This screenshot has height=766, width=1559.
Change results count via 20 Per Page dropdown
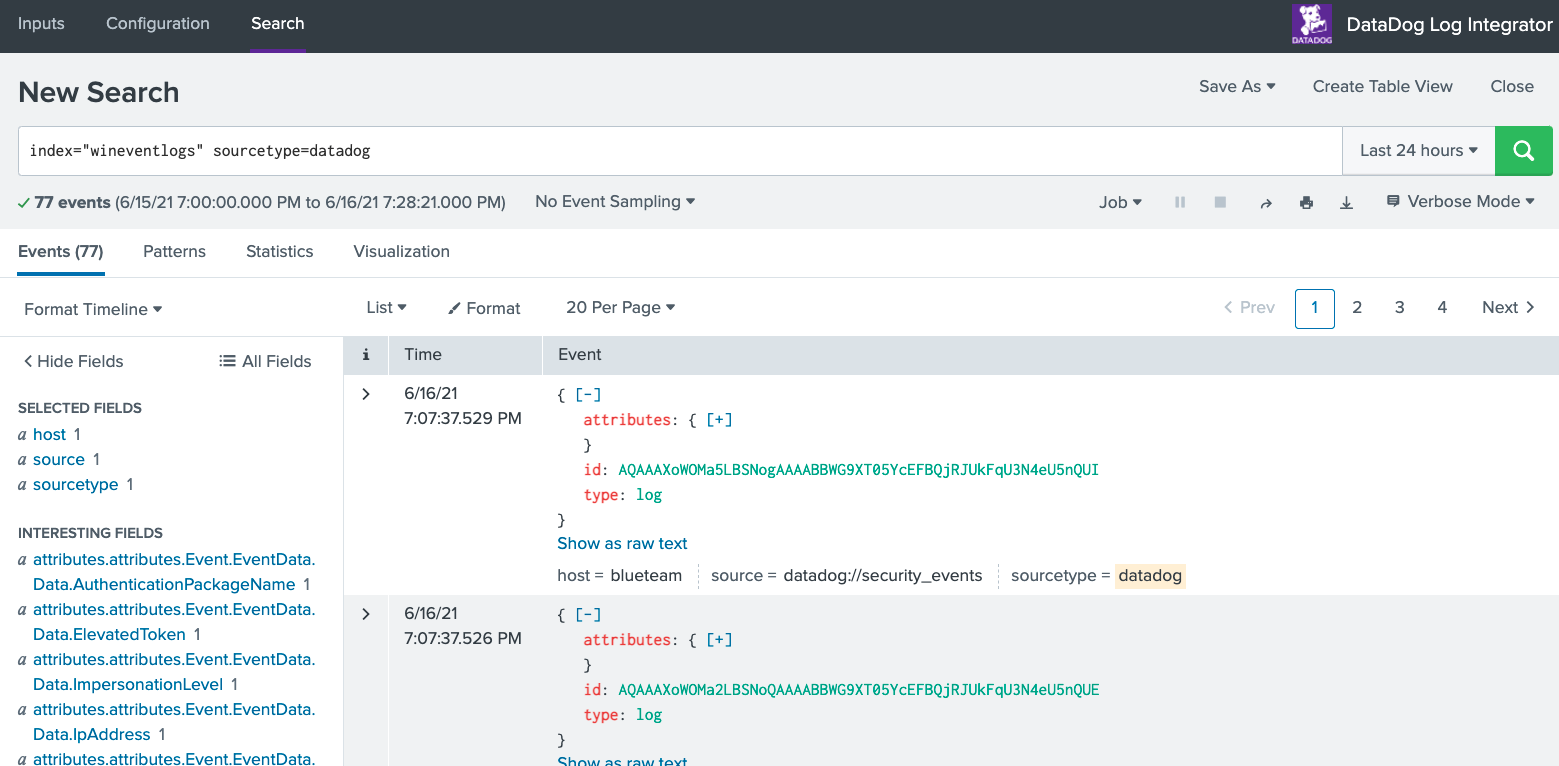620,307
